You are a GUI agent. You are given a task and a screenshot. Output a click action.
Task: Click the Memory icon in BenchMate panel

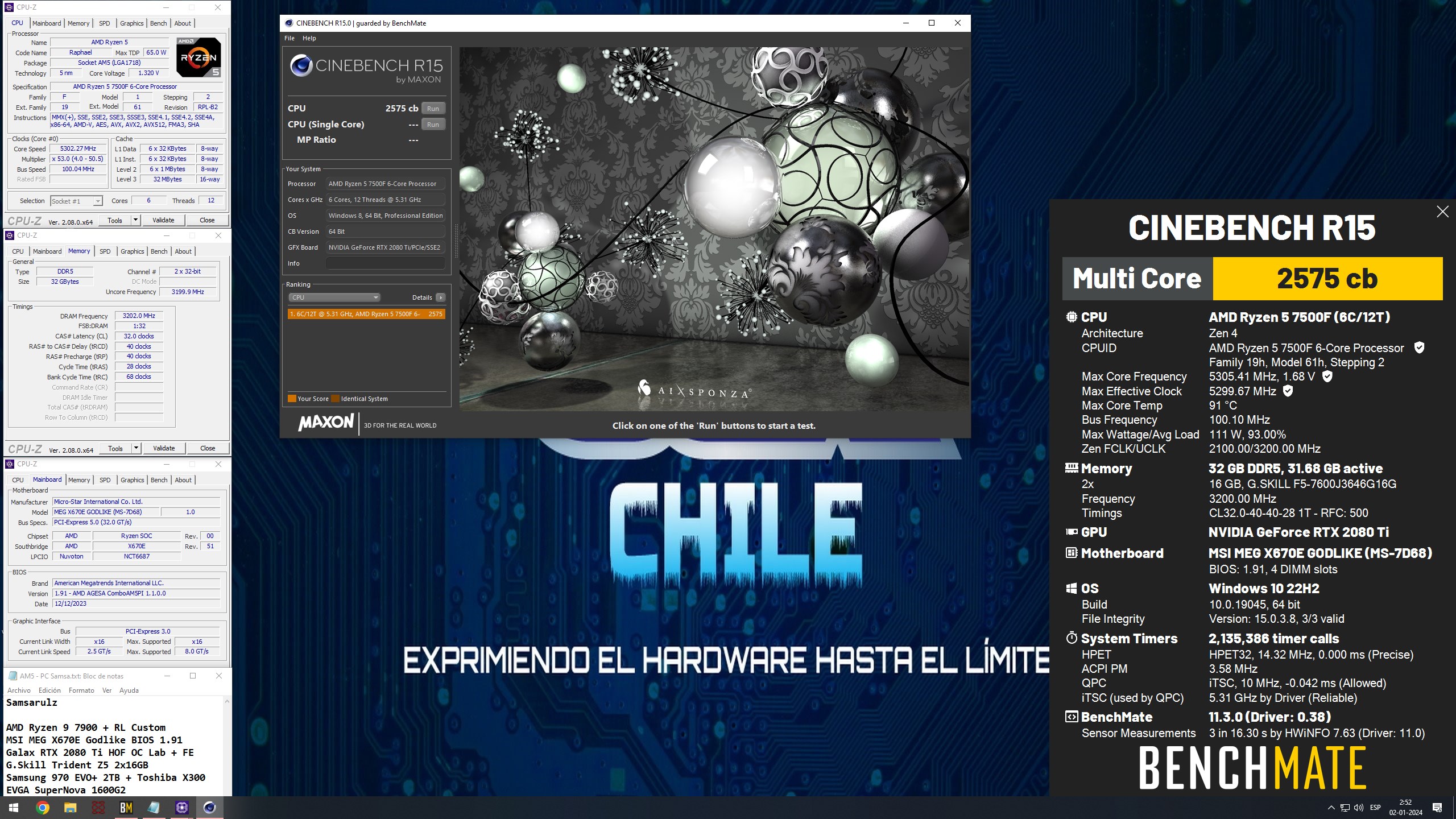[x=1072, y=468]
